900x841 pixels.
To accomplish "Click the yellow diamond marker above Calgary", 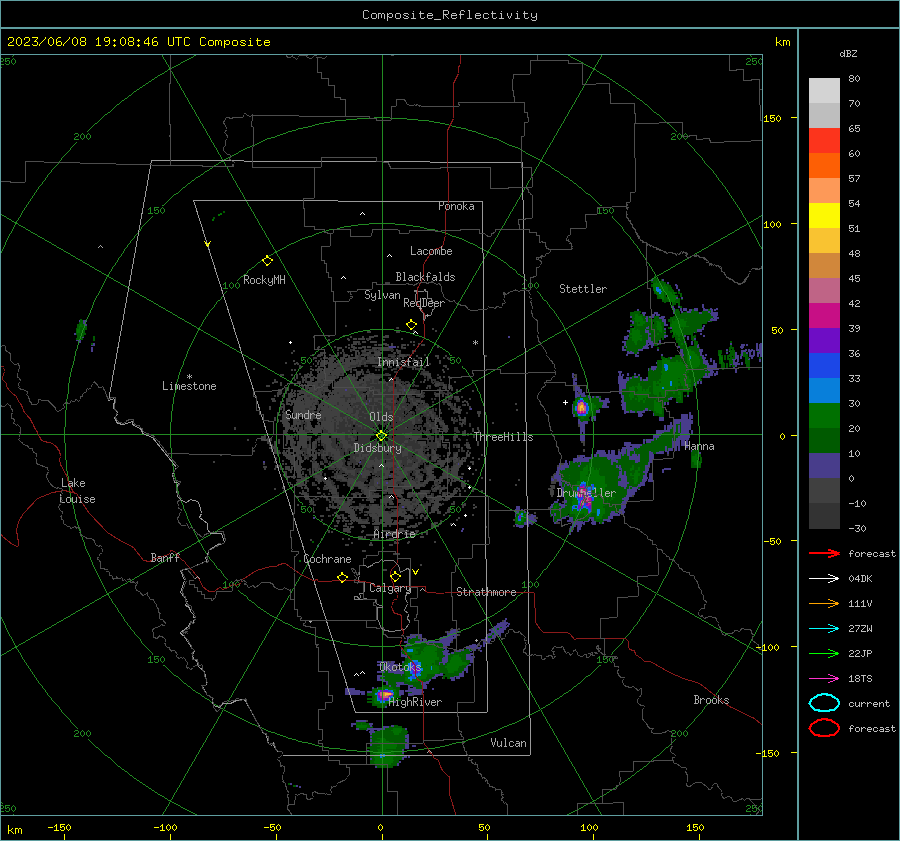I will click(x=395, y=576).
